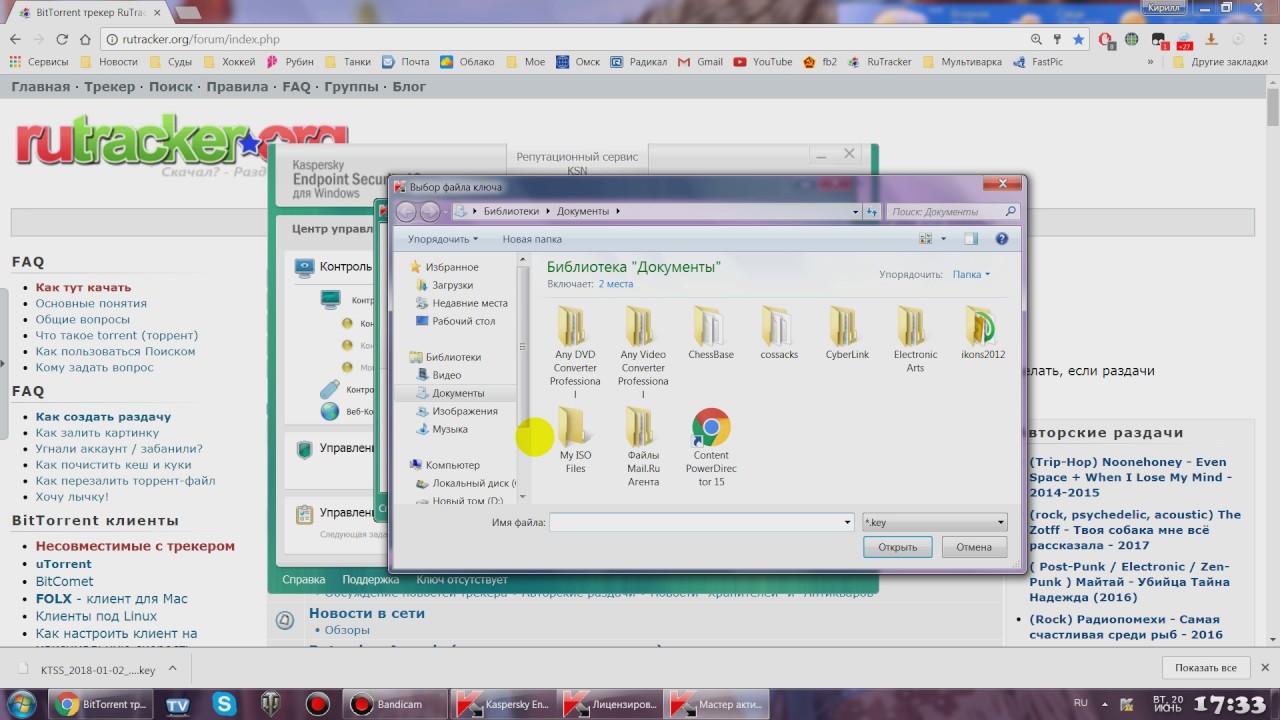The width and height of the screenshot is (1280, 720).
Task: Open the My ISO Files folder
Action: point(575,439)
